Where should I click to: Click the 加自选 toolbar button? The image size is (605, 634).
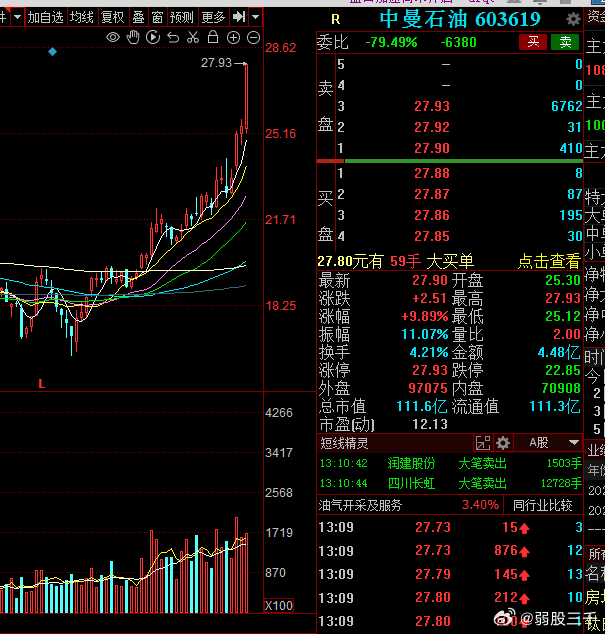pyautogui.click(x=45, y=17)
